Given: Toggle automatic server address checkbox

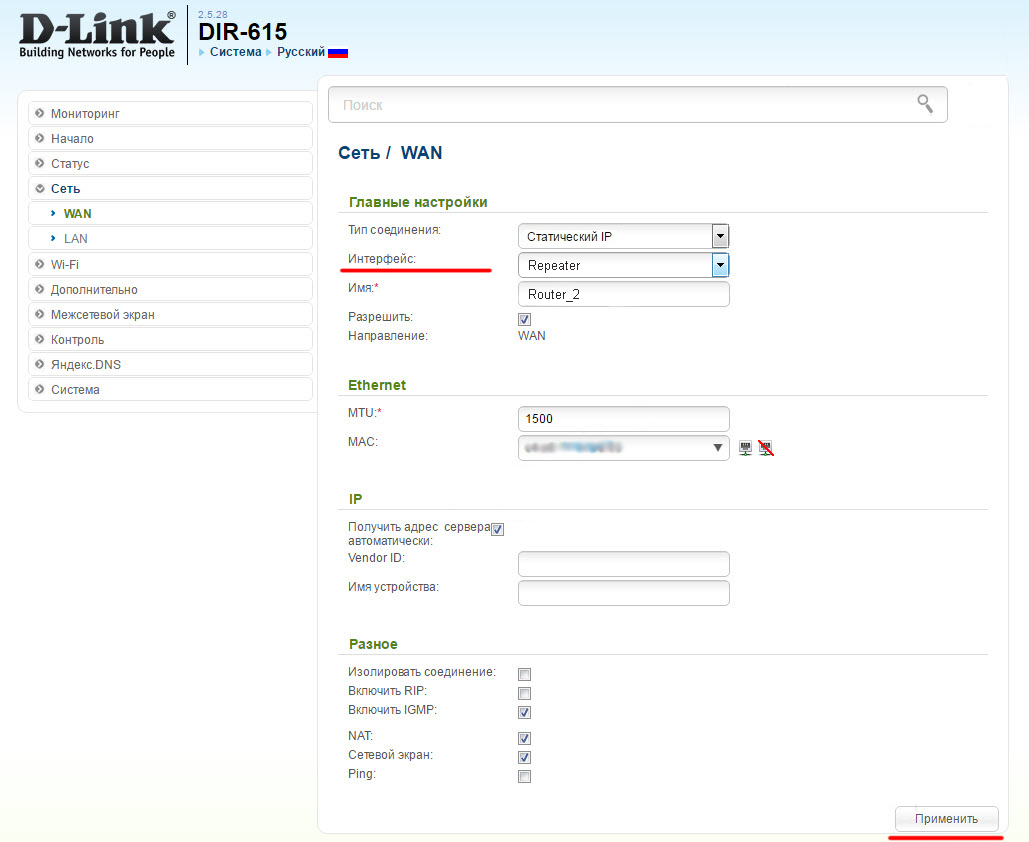Looking at the screenshot, I should [497, 529].
